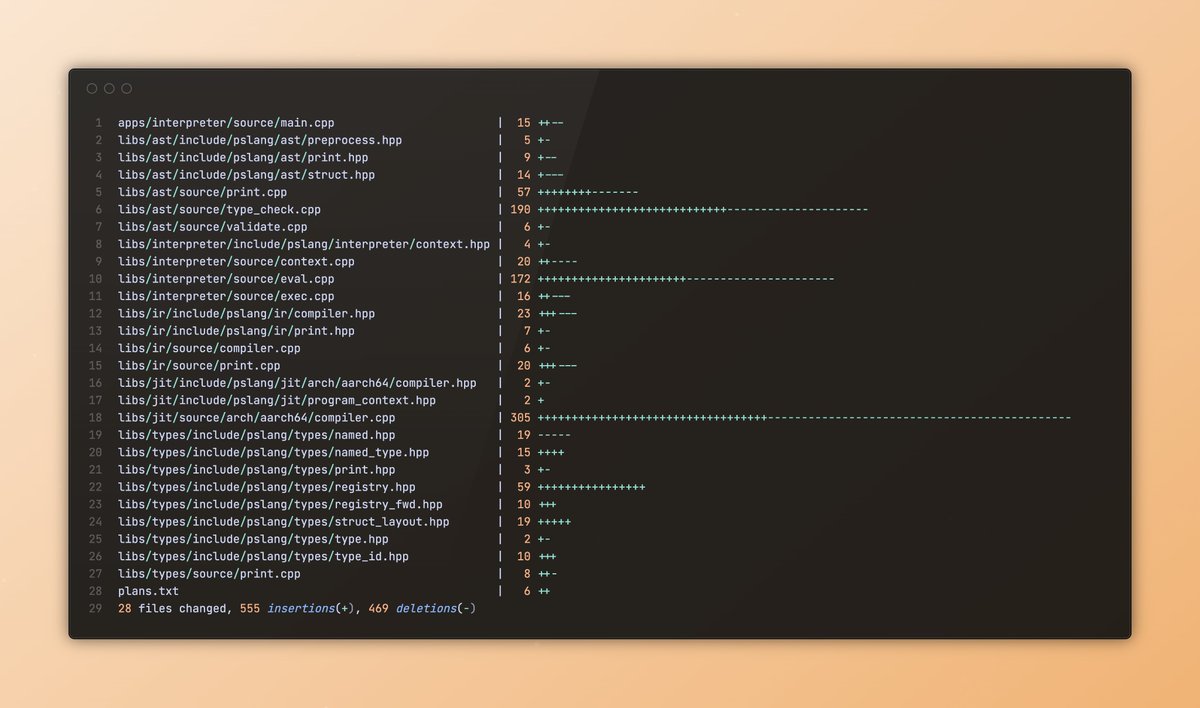The image size is (1200, 708).
Task: Select libs/ast/source/validate.cpp path
Action: pyautogui.click(x=213, y=227)
